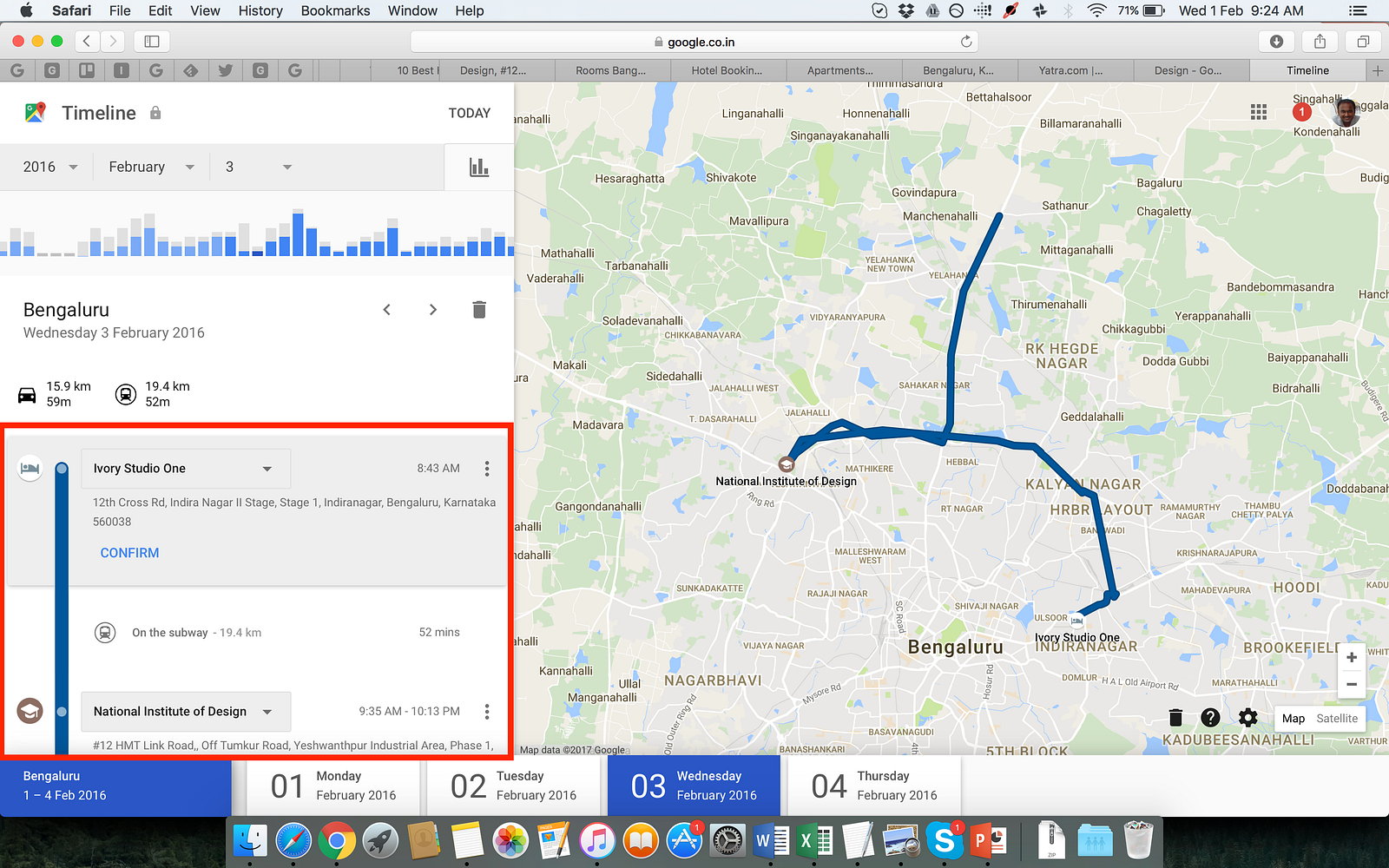Open the year 2016 dropdown

pyautogui.click(x=50, y=167)
